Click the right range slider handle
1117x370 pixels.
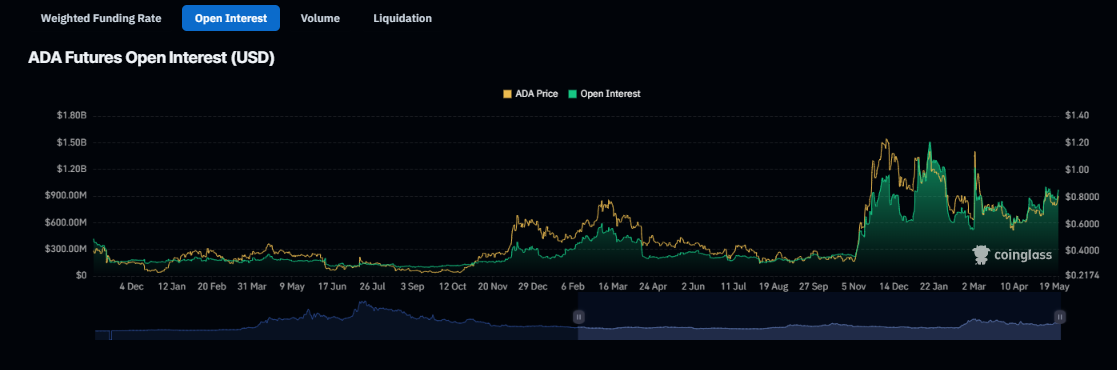1060,317
